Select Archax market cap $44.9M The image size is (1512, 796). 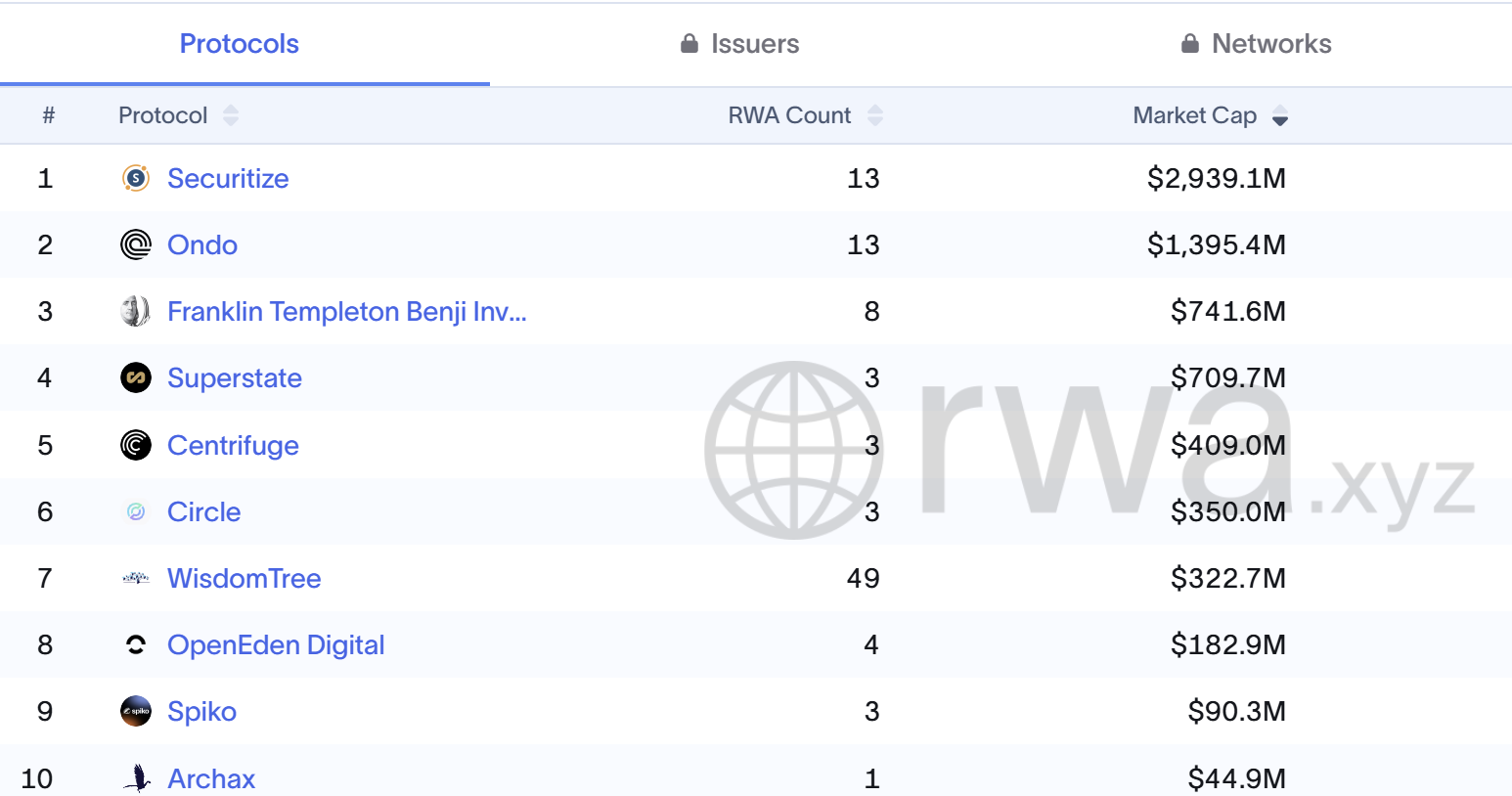pyautogui.click(x=1237, y=778)
